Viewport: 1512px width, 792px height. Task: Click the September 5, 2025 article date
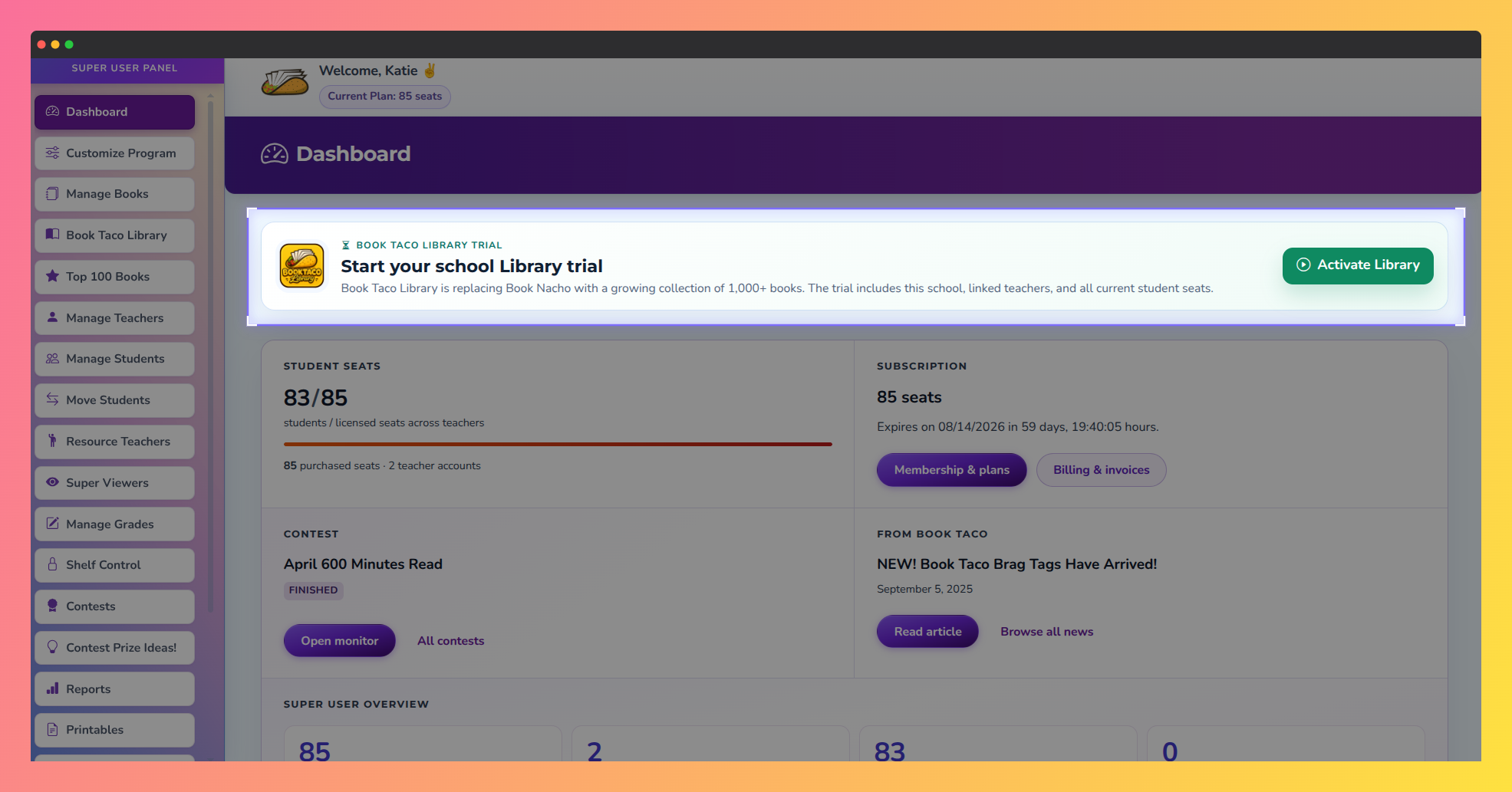[924, 590]
